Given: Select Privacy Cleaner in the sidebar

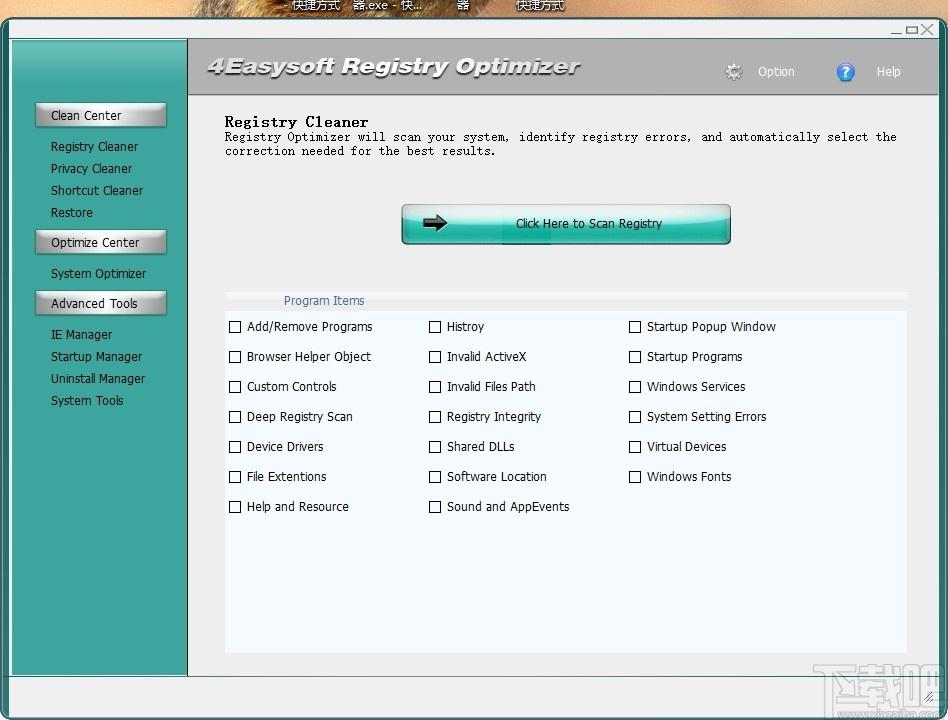Looking at the screenshot, I should coord(91,168).
